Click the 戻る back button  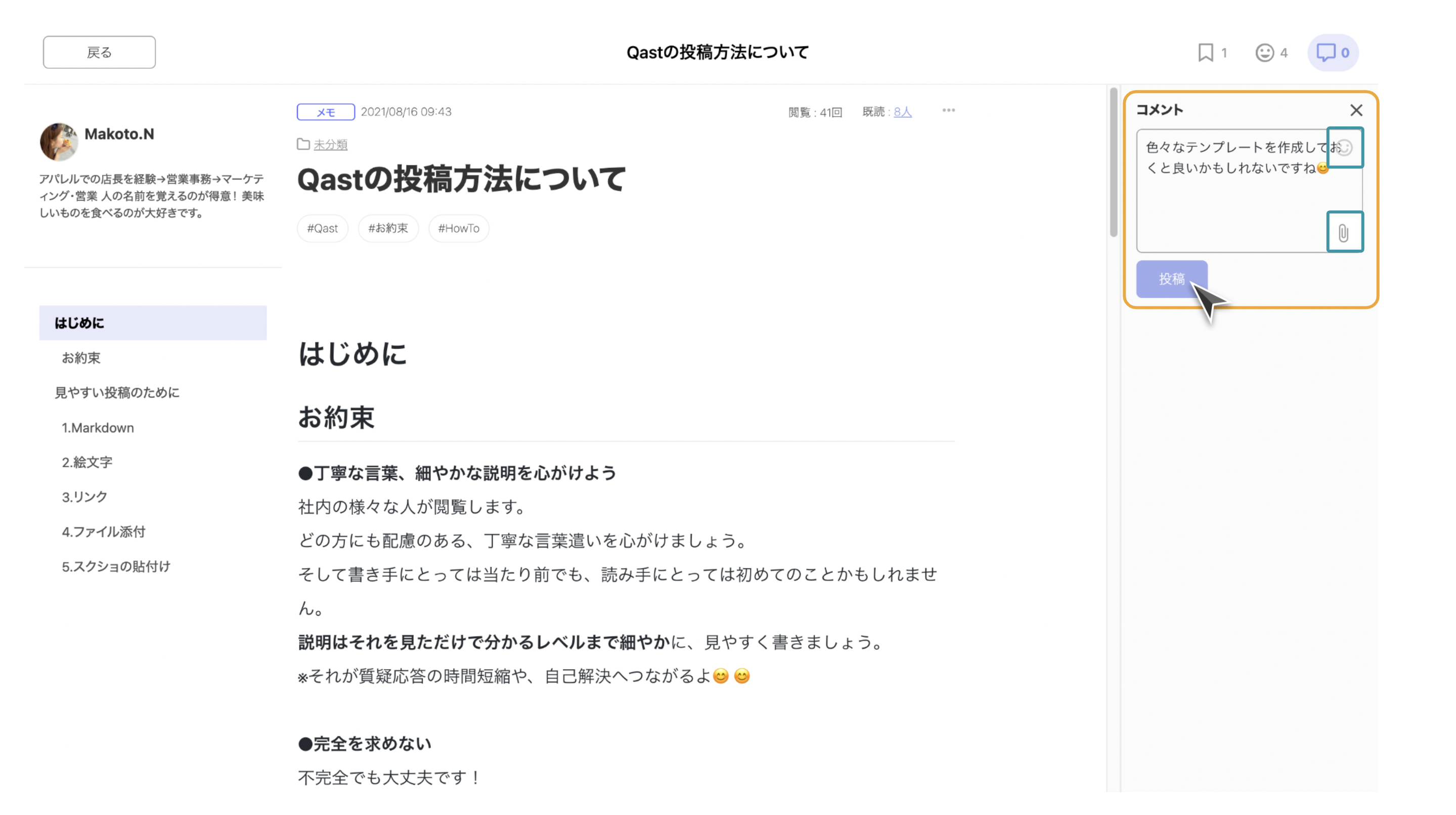coord(100,53)
